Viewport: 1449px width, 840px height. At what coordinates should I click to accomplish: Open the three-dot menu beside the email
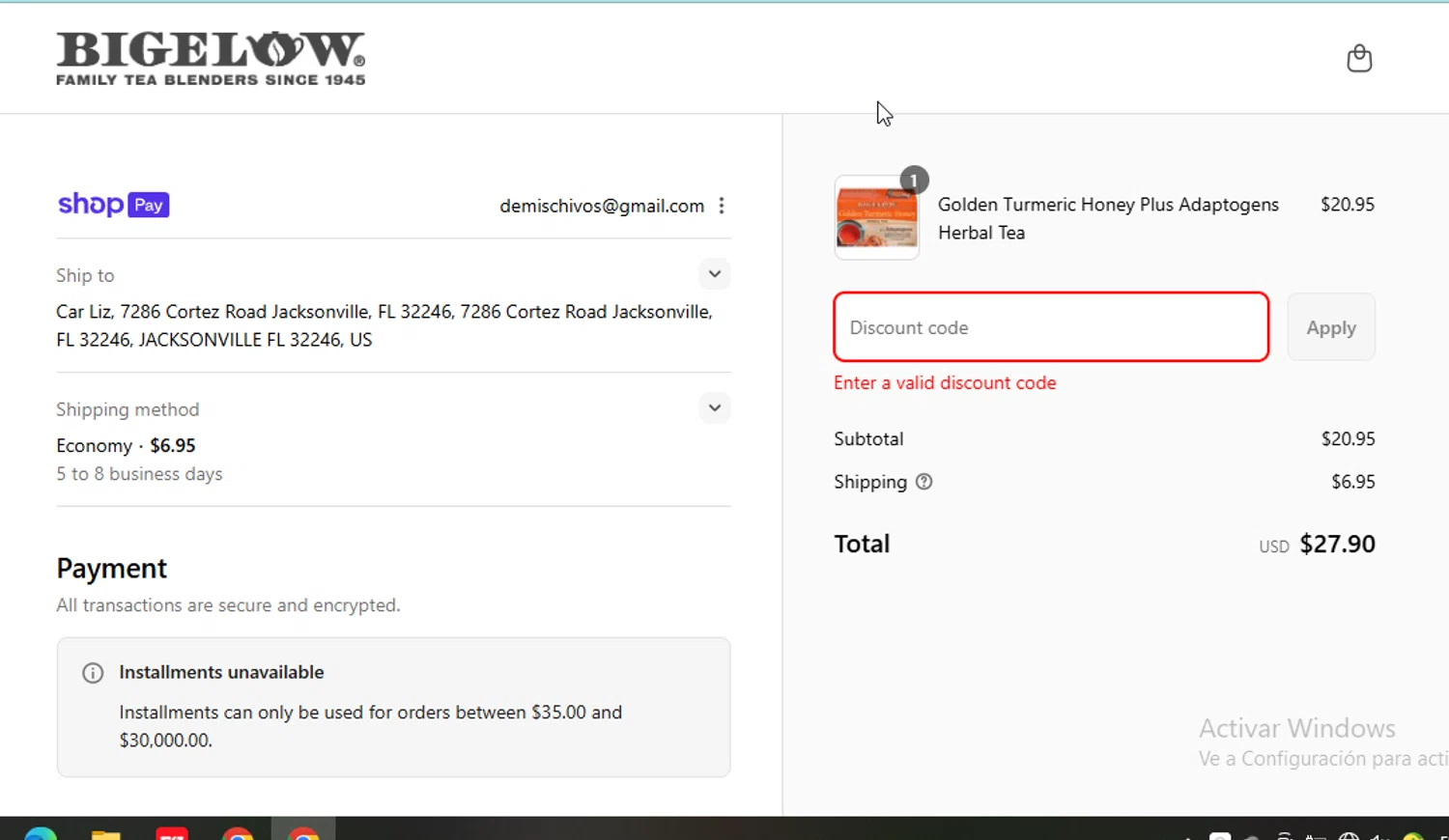click(722, 206)
